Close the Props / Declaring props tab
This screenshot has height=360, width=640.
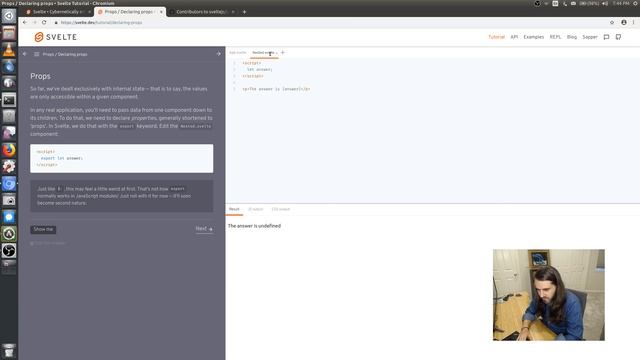click(161, 12)
